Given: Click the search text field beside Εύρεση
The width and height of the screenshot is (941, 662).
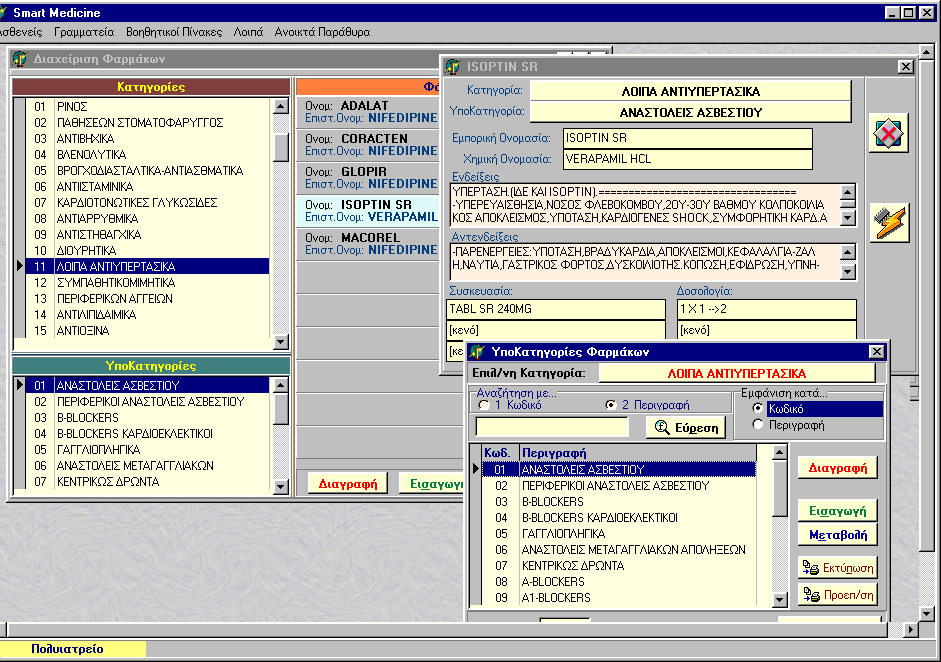Looking at the screenshot, I should coord(552,427).
